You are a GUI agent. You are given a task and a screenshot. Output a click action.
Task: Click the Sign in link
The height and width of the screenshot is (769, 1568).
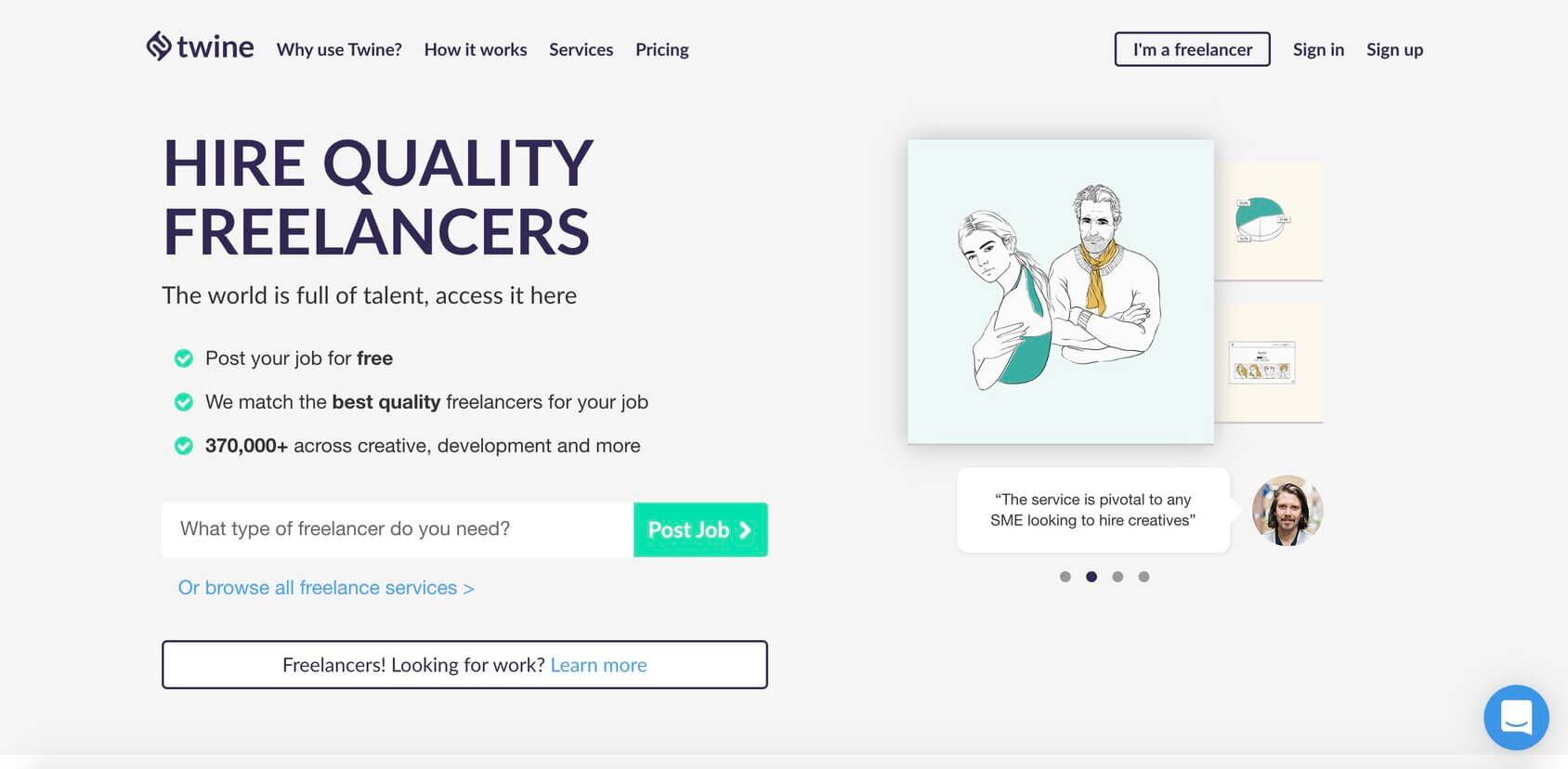[x=1318, y=49]
